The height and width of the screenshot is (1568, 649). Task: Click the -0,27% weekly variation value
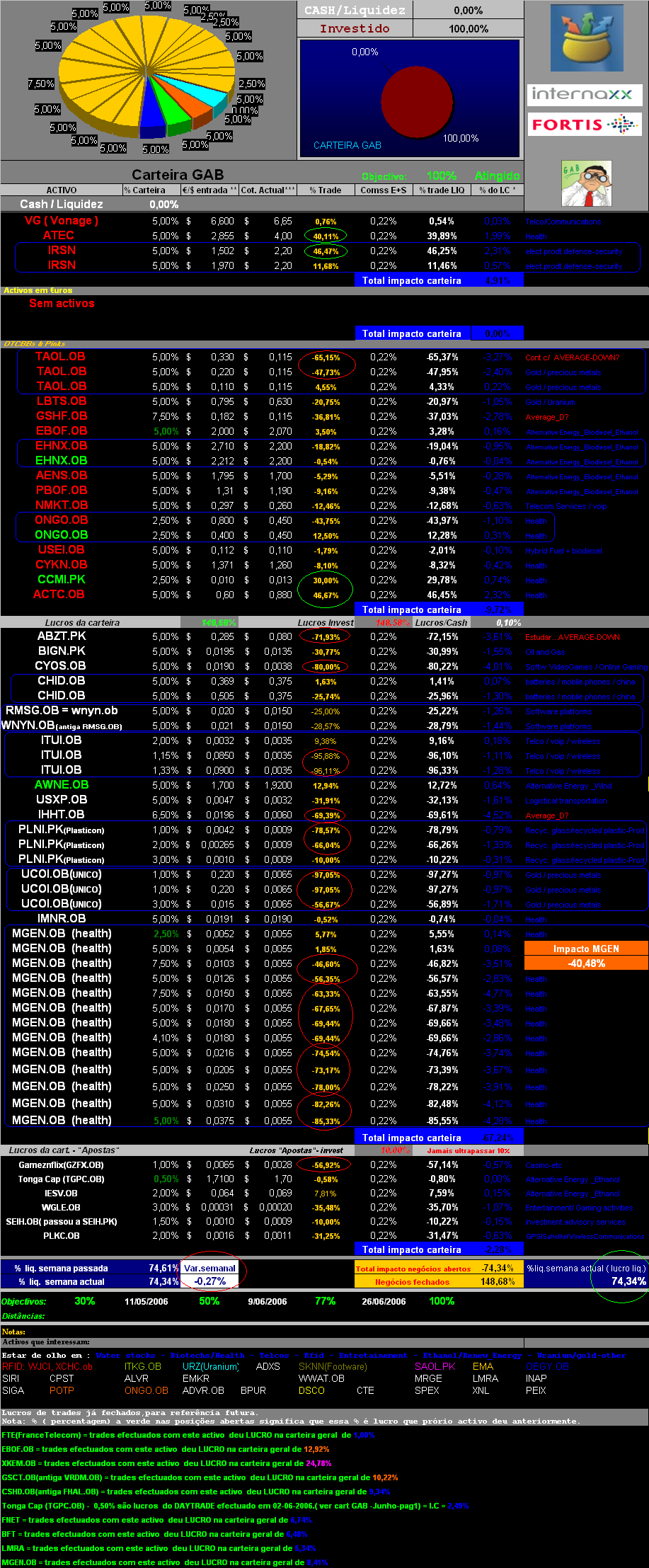[209, 1281]
